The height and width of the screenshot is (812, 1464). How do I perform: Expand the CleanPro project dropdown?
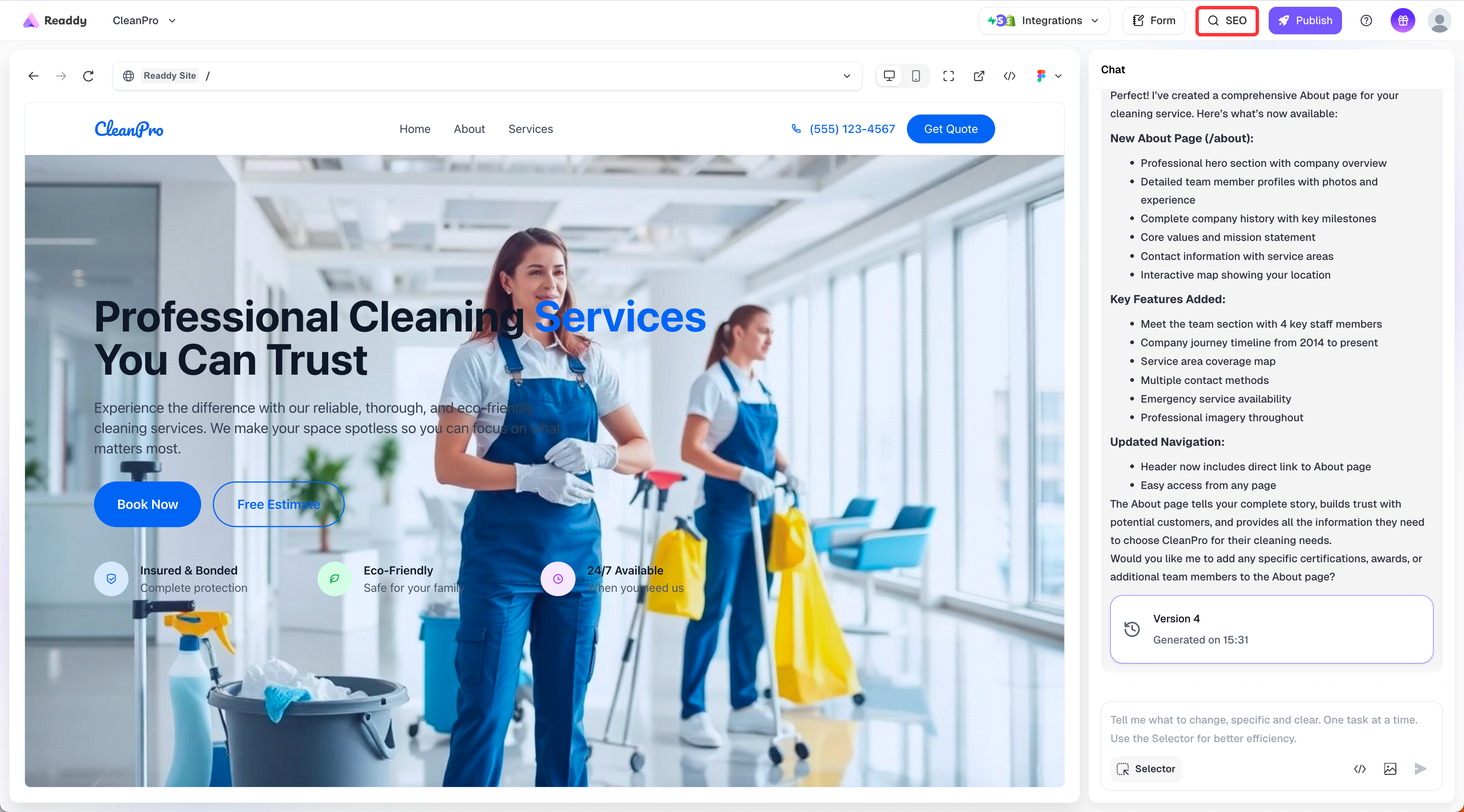pyautogui.click(x=145, y=20)
